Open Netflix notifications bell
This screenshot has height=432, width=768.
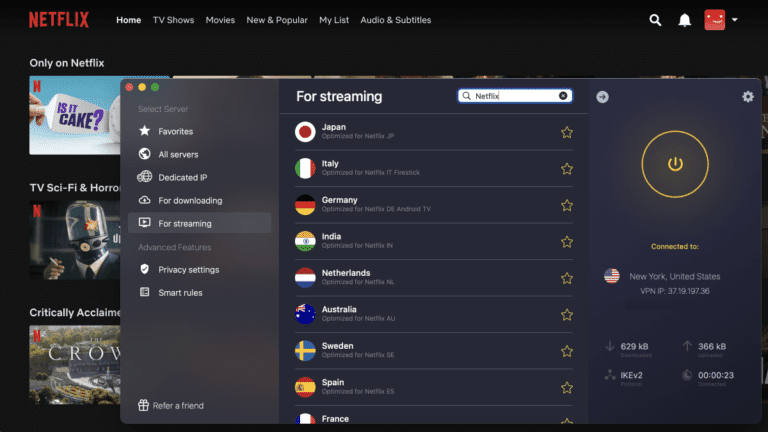coord(684,20)
